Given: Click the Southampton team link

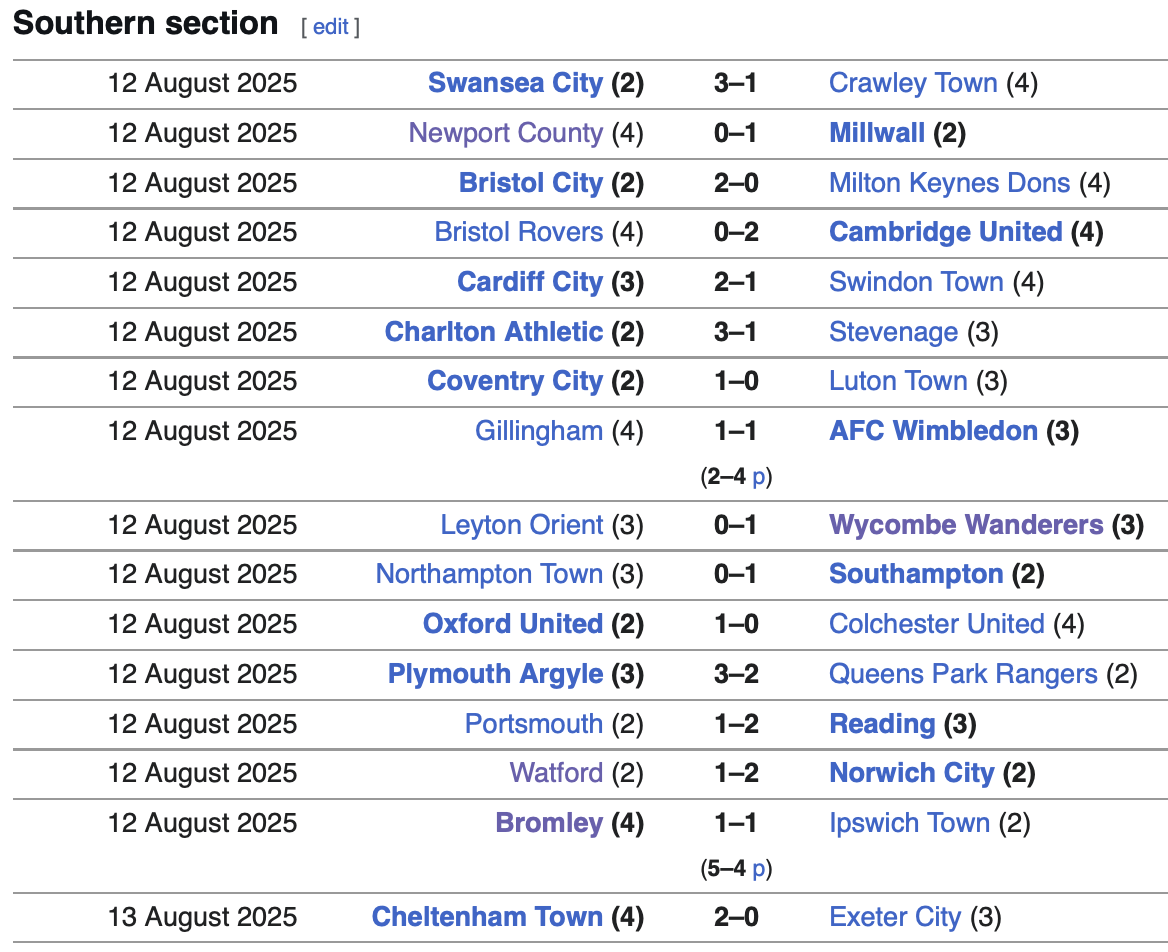Looking at the screenshot, I should (x=916, y=574).
